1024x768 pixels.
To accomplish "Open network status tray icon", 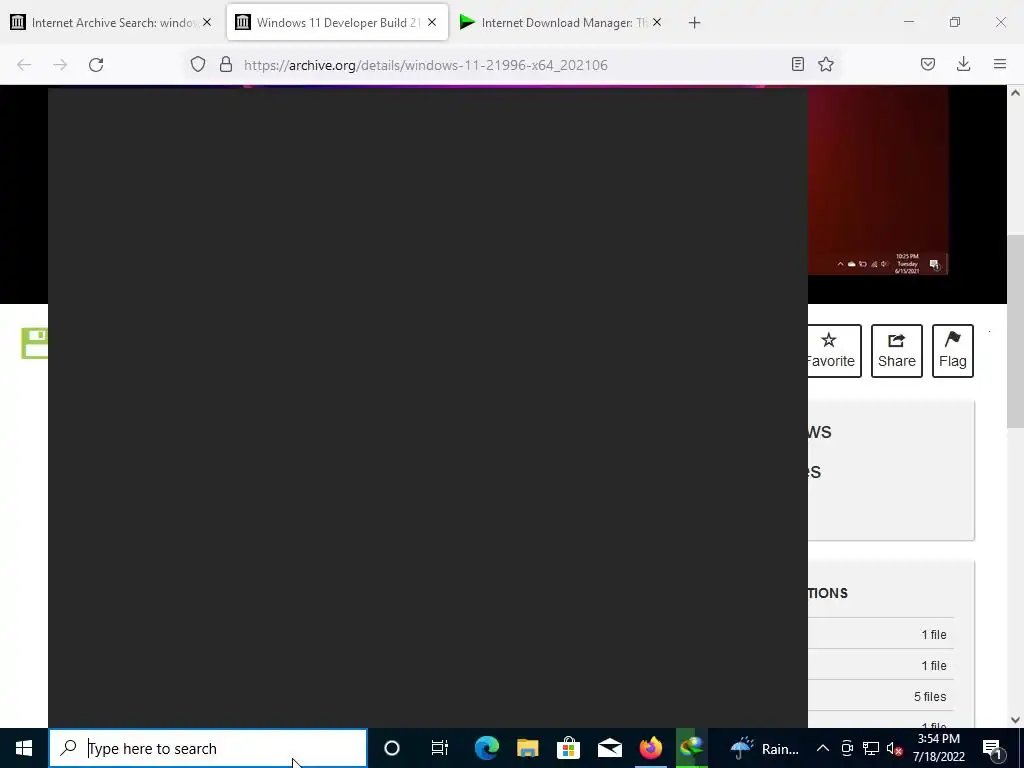I will pyautogui.click(x=871, y=748).
